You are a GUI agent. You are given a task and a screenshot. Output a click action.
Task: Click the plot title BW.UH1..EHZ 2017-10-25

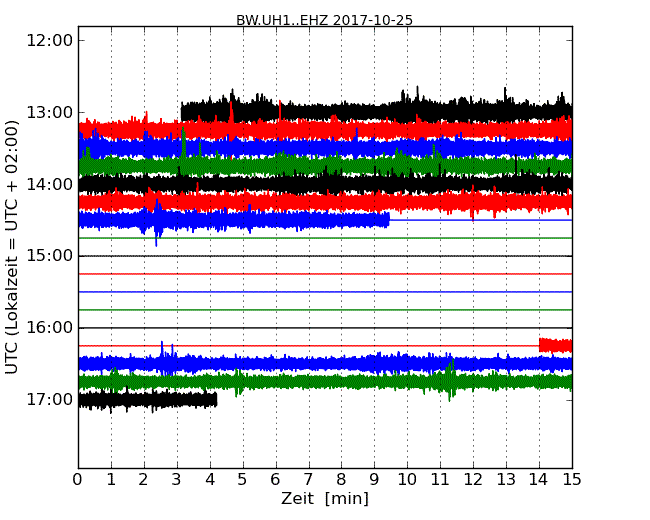click(x=324, y=20)
